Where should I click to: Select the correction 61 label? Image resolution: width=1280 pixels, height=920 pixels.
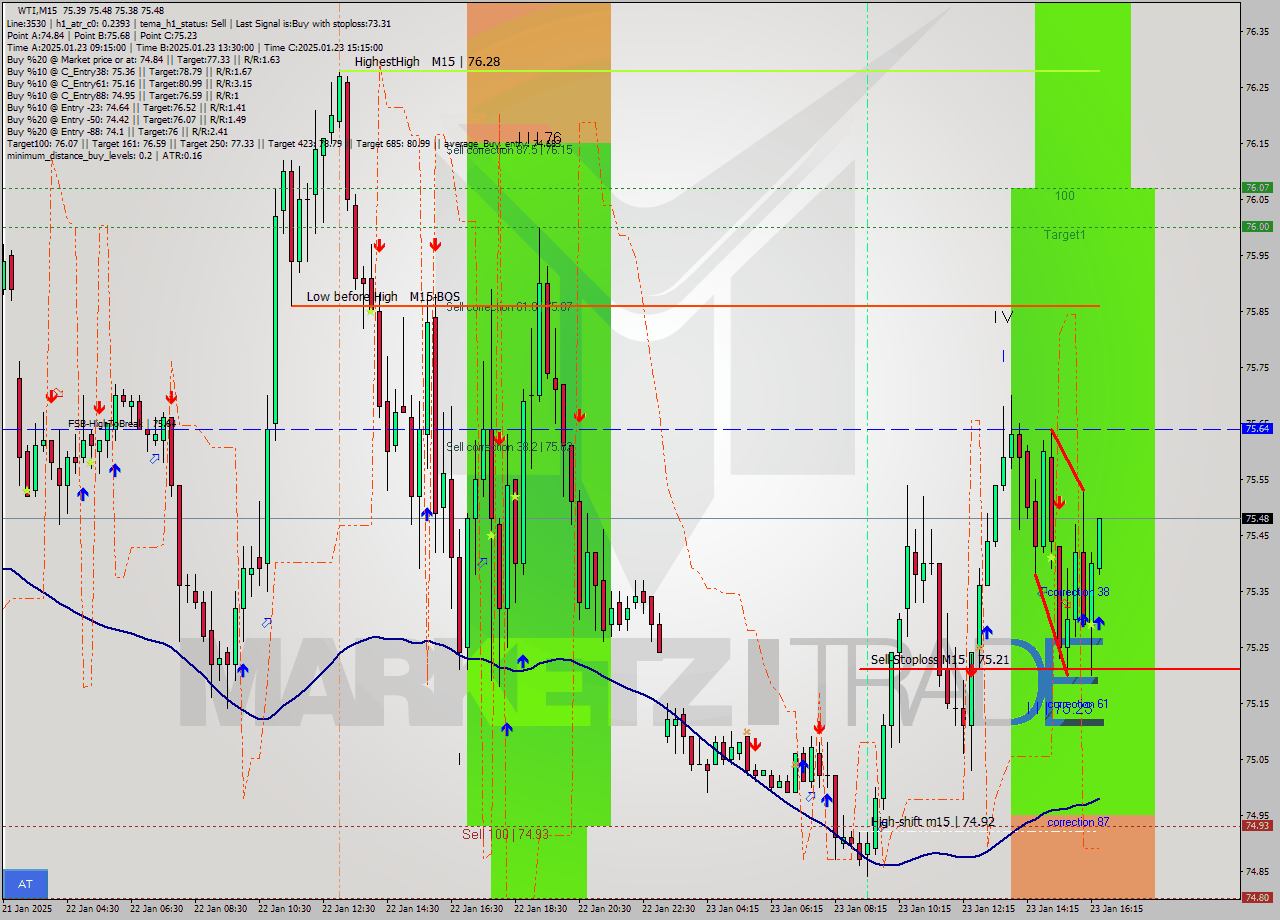[x=1077, y=705]
